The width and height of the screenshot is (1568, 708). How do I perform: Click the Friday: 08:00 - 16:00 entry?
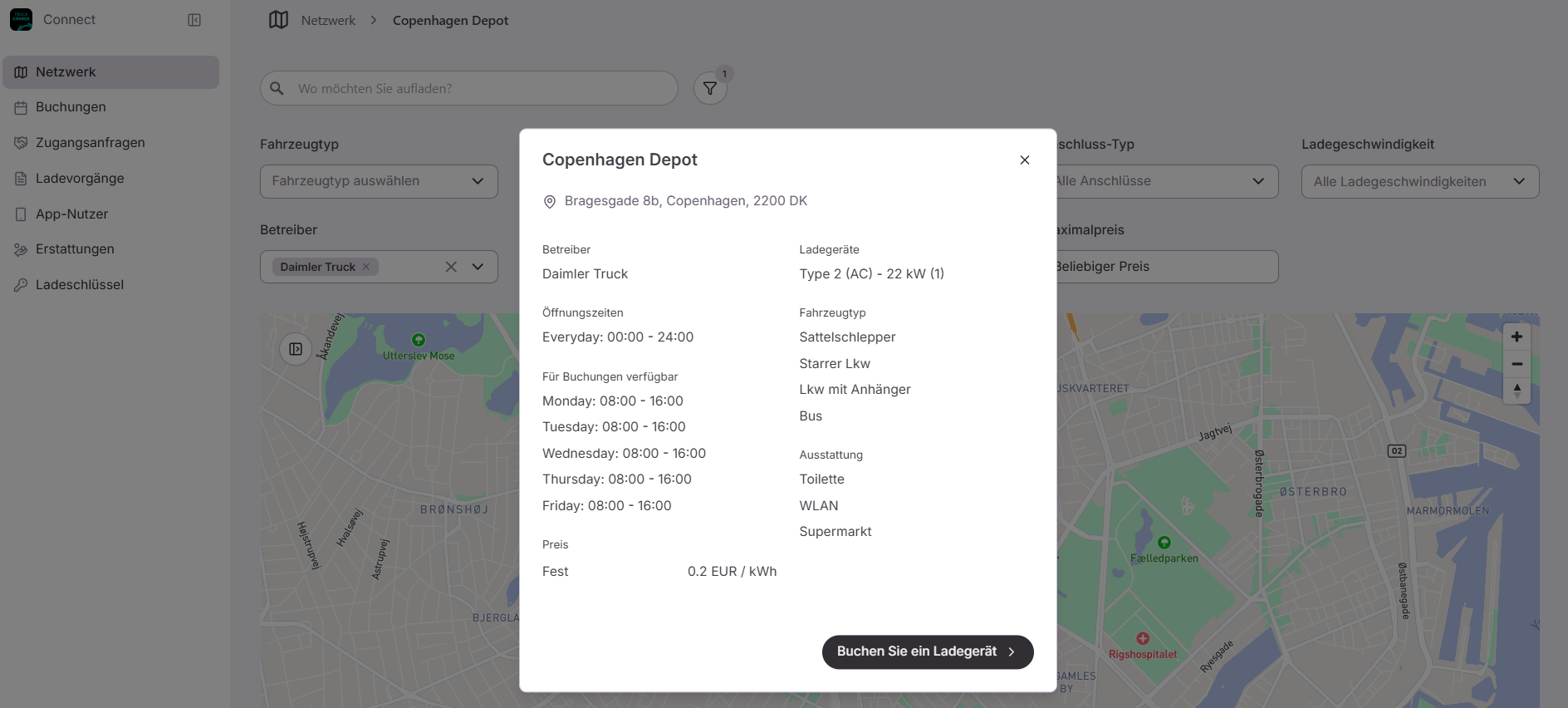(x=607, y=506)
